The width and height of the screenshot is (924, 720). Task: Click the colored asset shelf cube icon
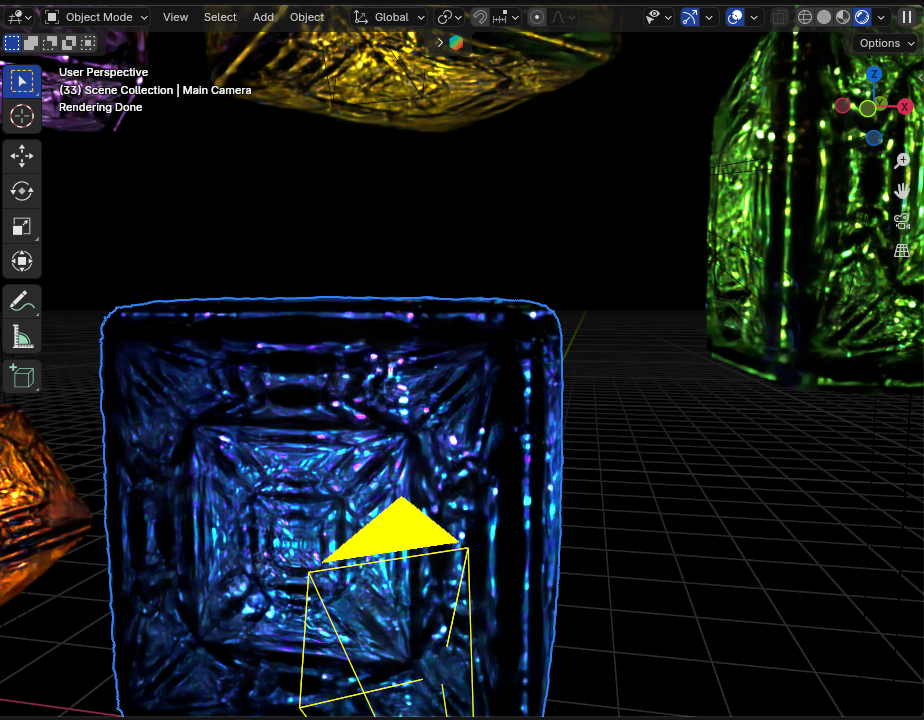point(456,42)
